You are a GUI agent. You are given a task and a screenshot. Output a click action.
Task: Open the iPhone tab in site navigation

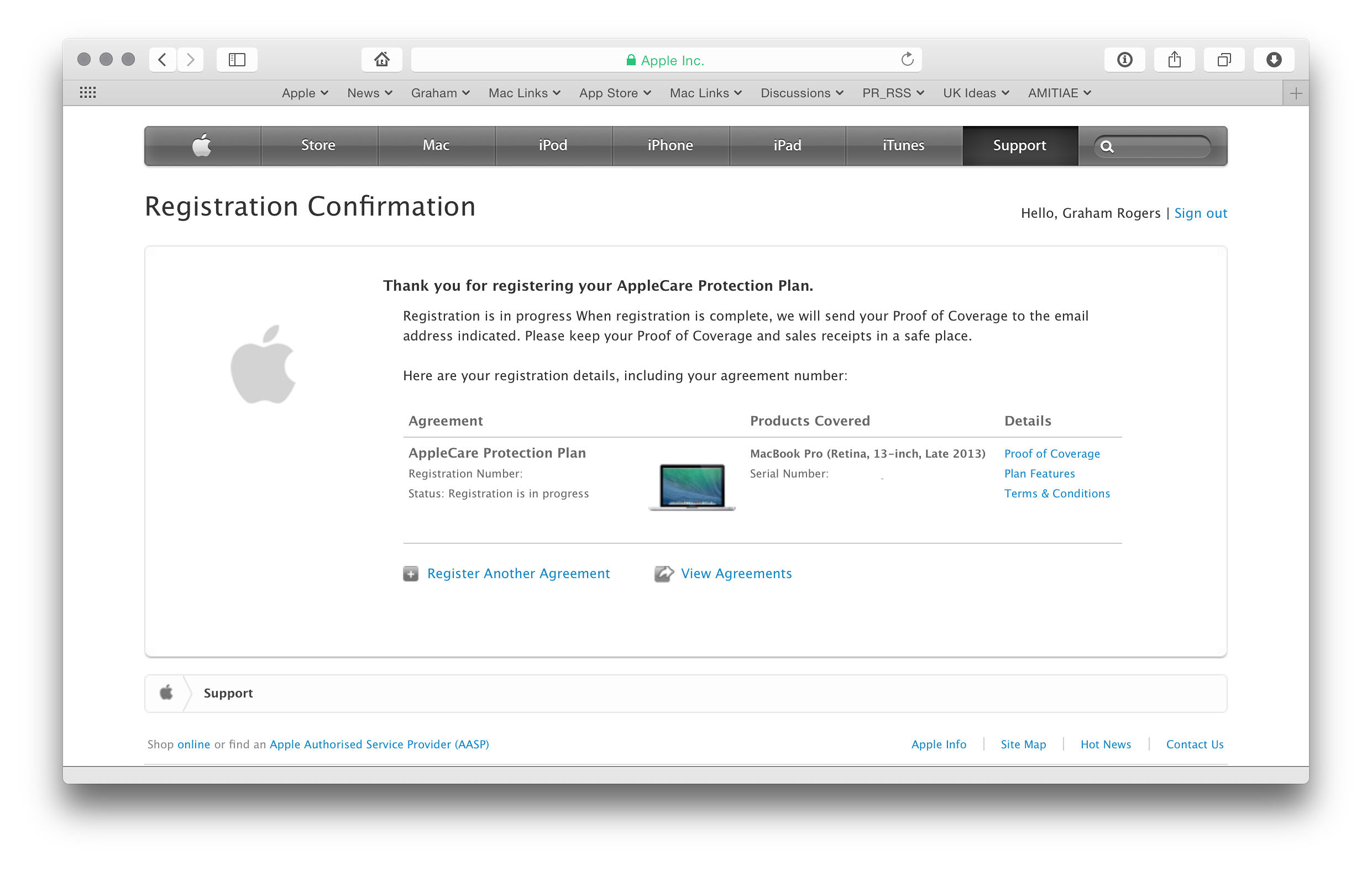click(671, 146)
